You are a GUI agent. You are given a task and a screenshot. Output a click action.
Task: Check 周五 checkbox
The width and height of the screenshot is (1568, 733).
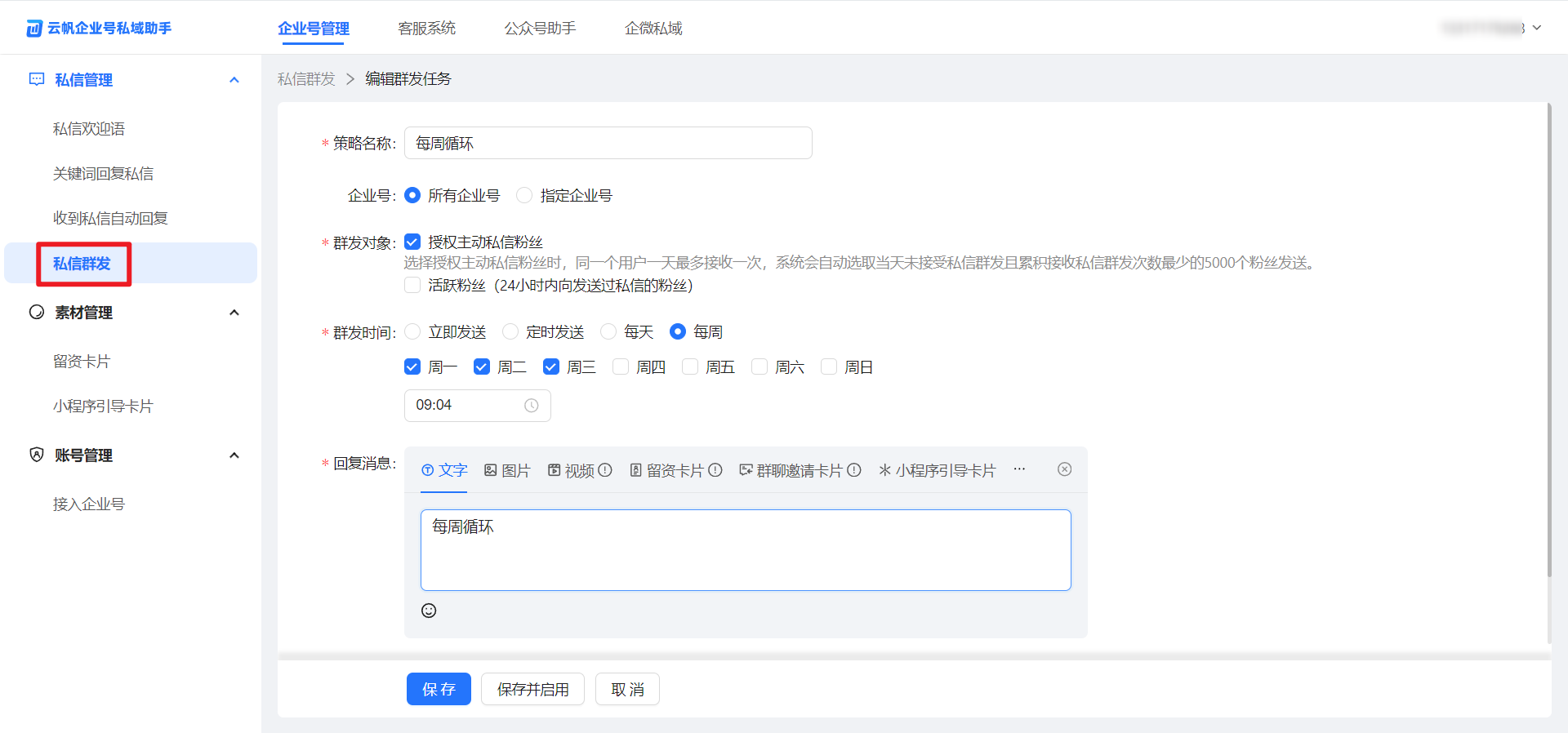click(x=690, y=366)
